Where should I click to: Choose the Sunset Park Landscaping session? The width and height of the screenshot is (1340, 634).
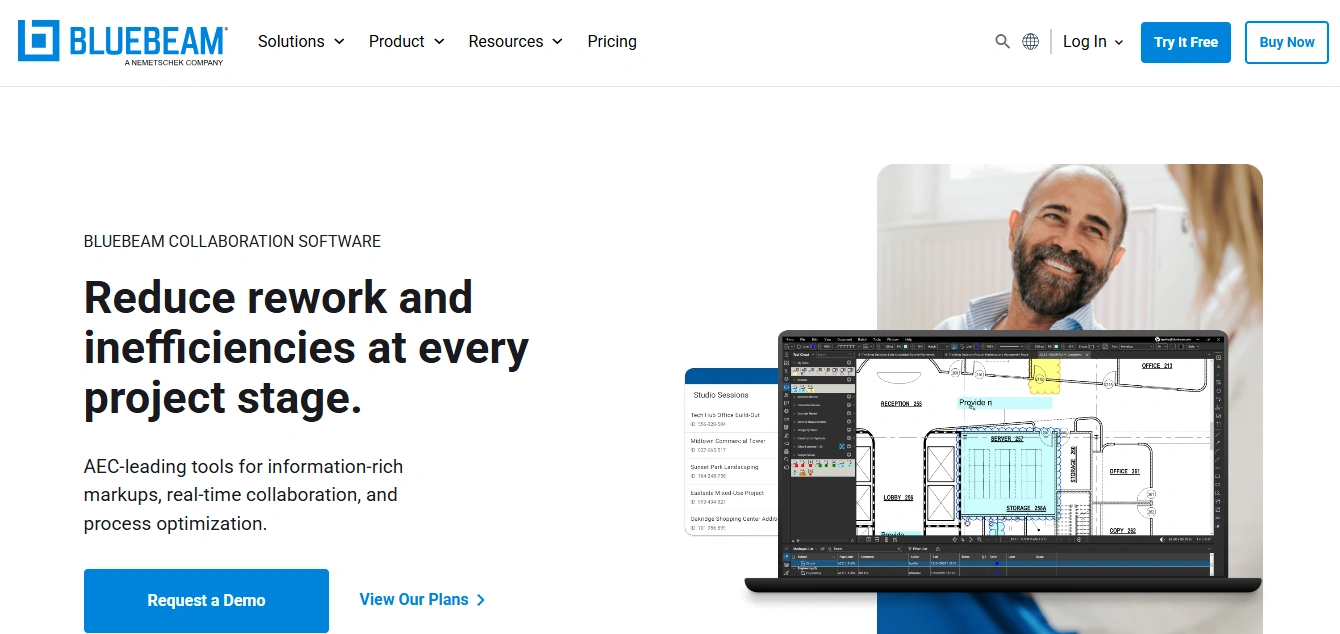click(726, 470)
